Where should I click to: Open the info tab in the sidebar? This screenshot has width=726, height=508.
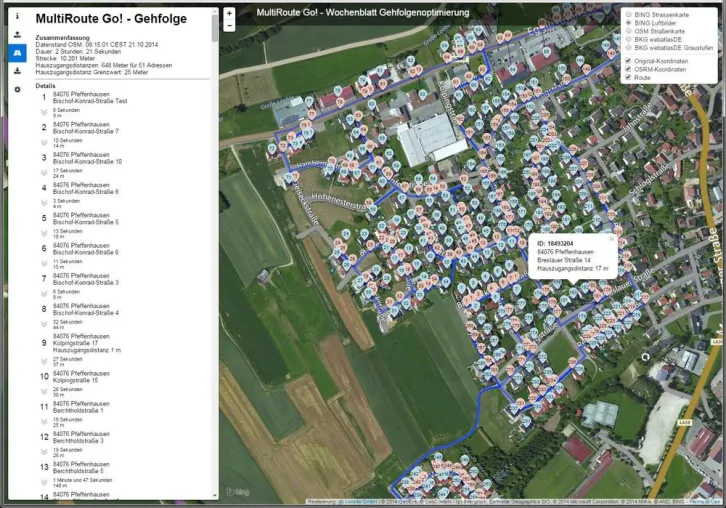click(x=17, y=16)
